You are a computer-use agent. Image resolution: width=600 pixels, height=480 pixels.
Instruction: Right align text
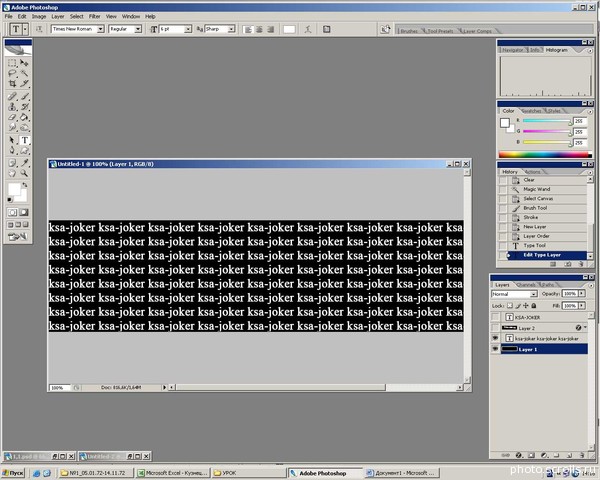(271, 29)
